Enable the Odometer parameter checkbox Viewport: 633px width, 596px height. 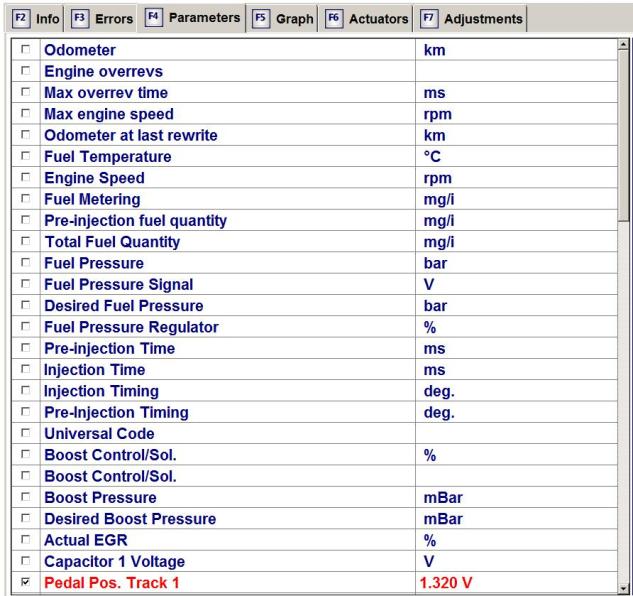point(23,50)
